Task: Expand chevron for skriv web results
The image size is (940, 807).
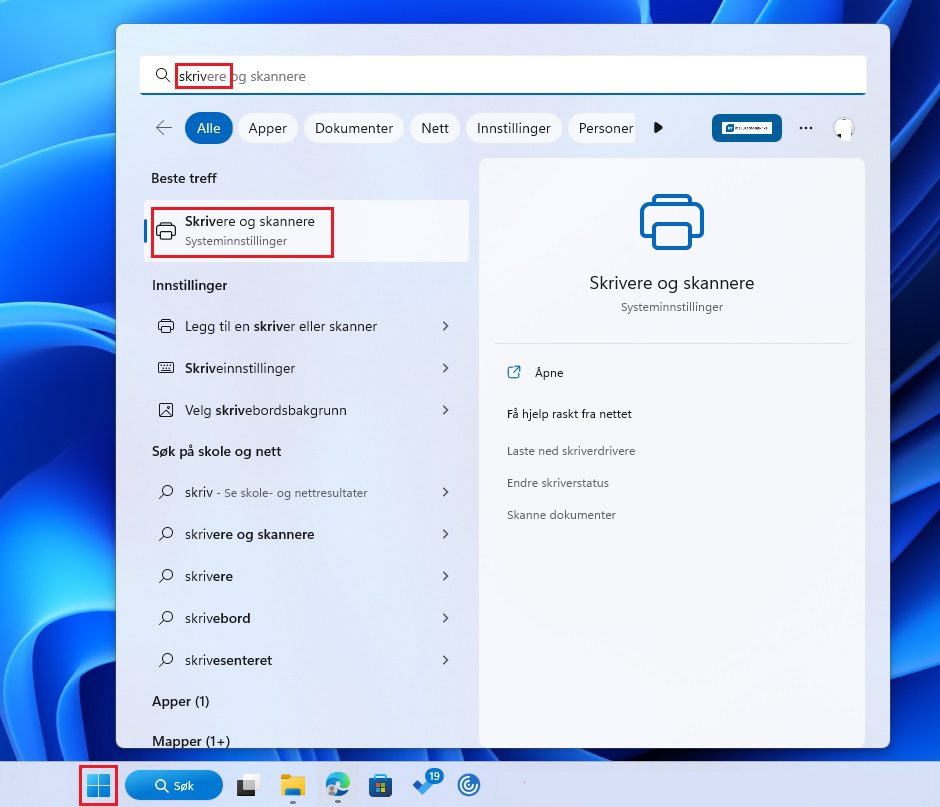Action: click(445, 492)
